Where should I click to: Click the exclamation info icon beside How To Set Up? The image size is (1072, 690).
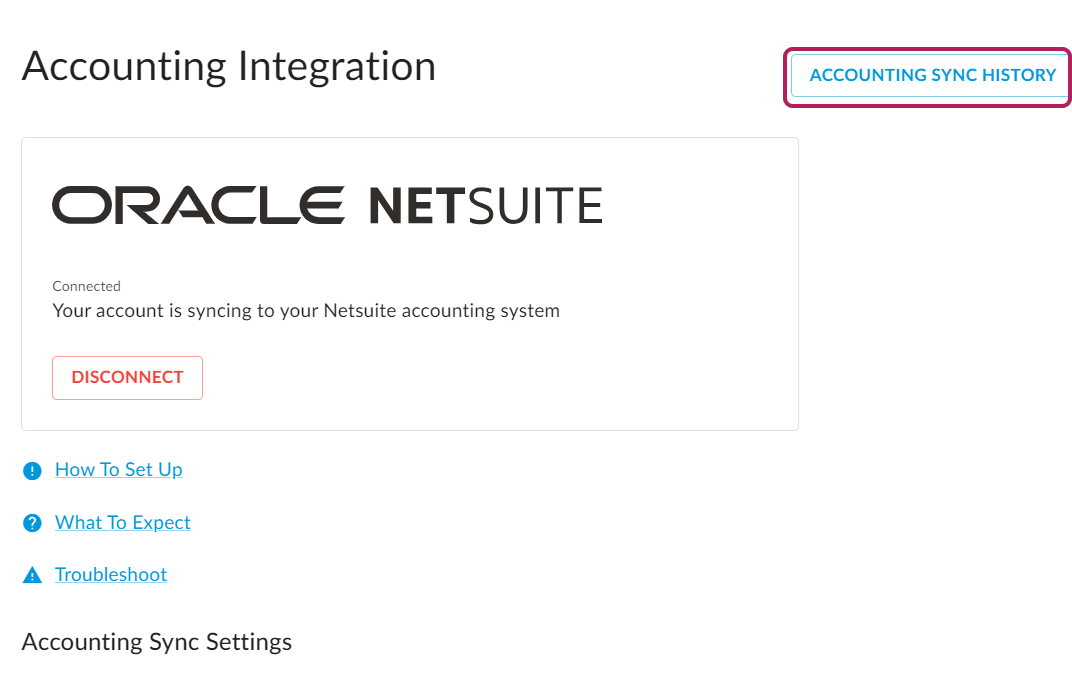click(x=33, y=471)
